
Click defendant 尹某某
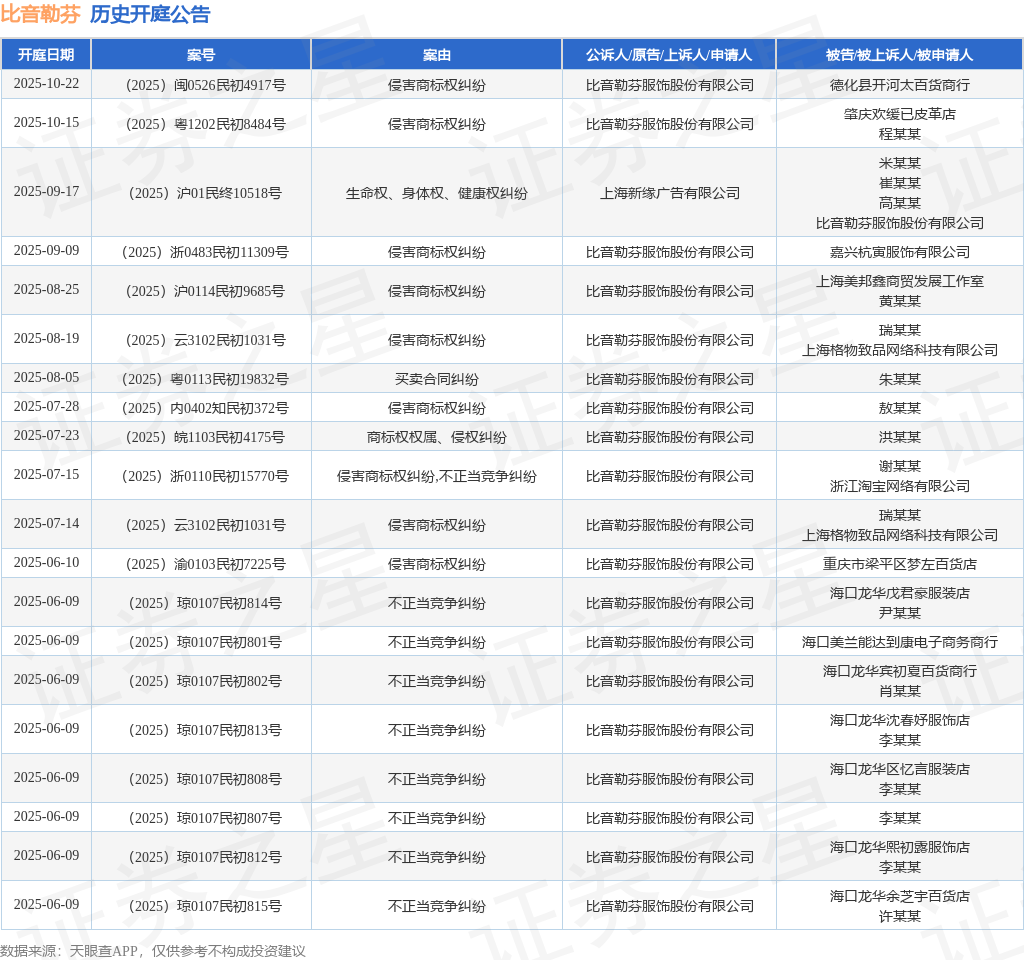point(899,613)
